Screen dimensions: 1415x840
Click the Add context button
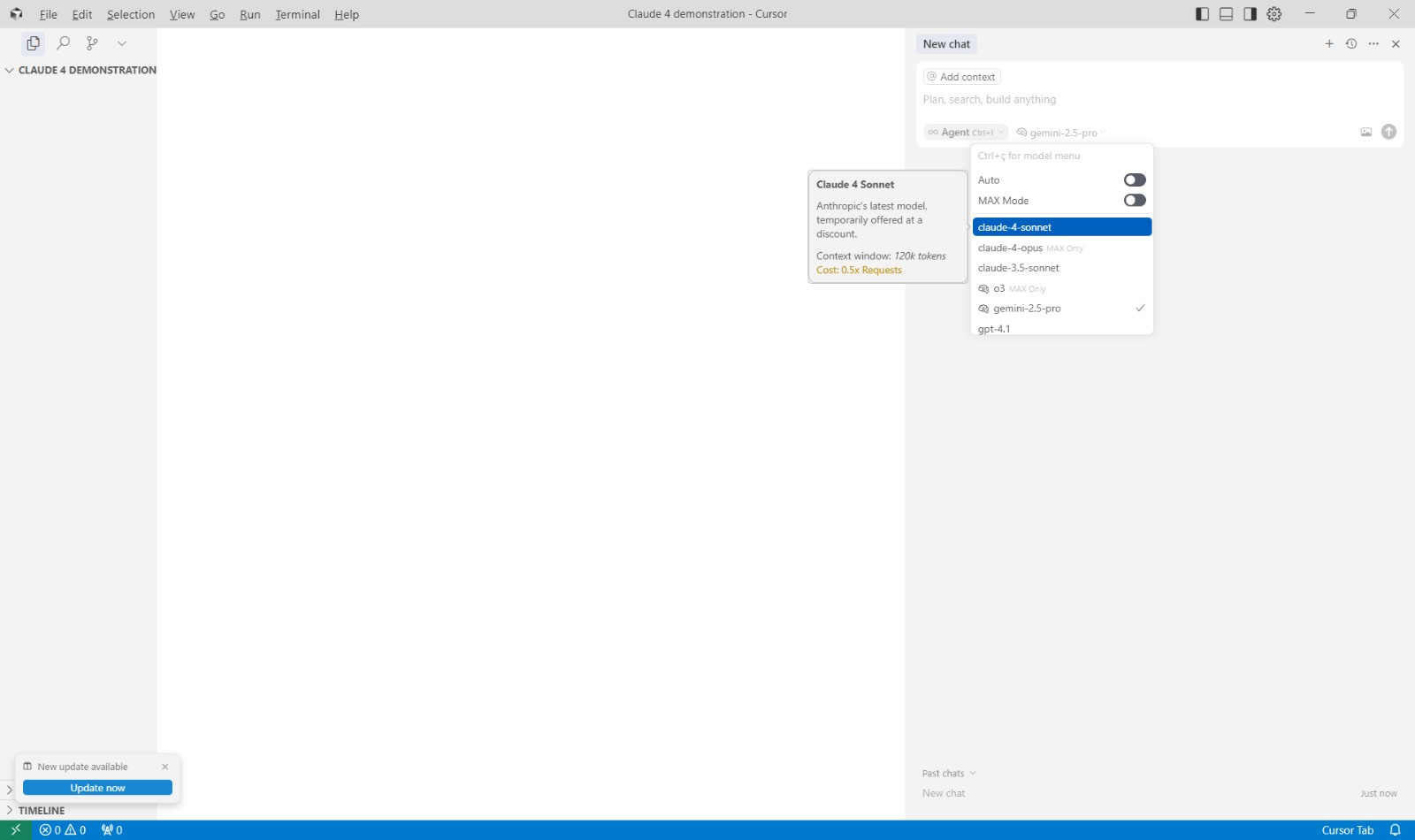[x=961, y=77]
